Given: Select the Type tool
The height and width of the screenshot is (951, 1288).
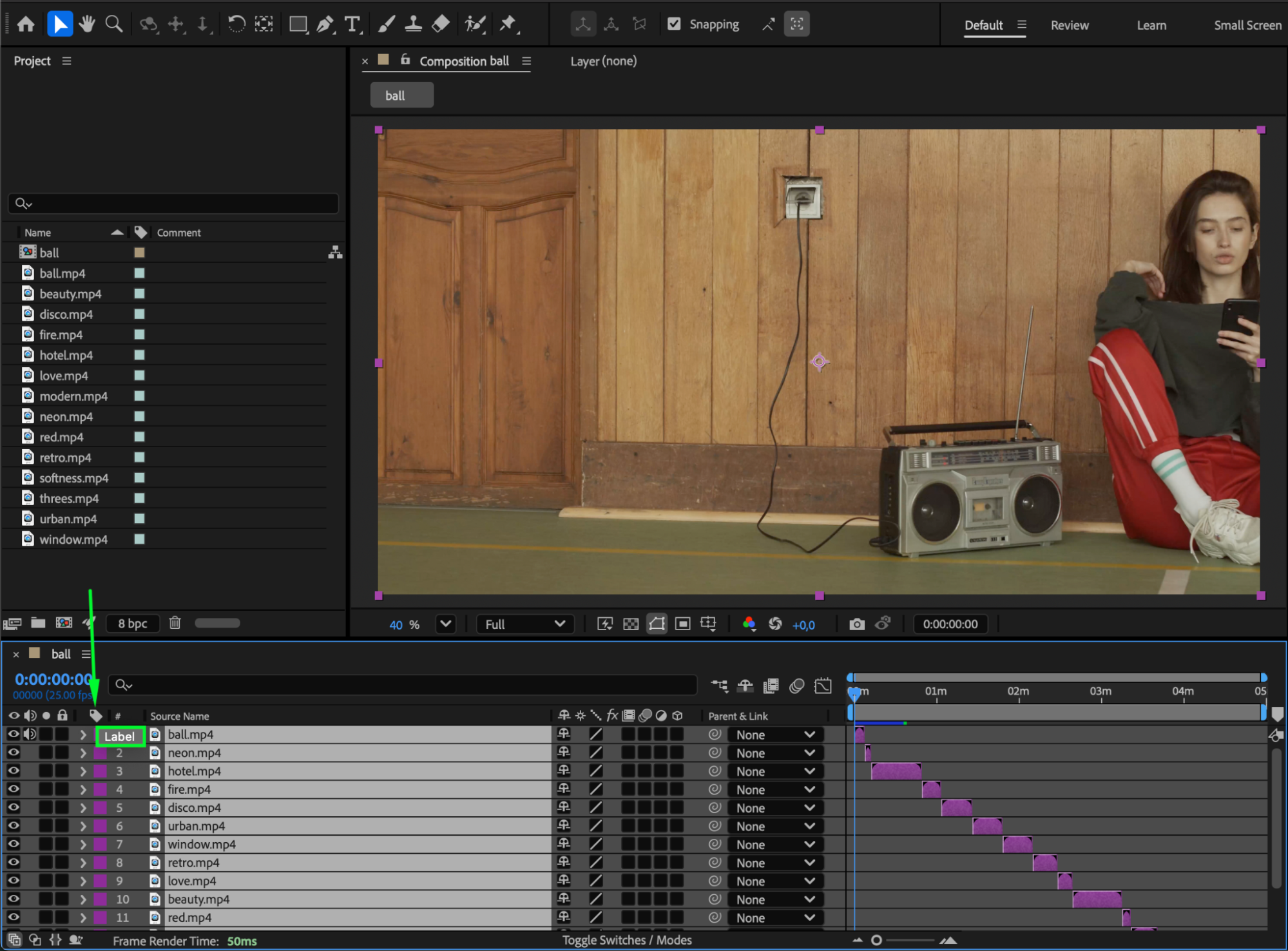Looking at the screenshot, I should (352, 24).
